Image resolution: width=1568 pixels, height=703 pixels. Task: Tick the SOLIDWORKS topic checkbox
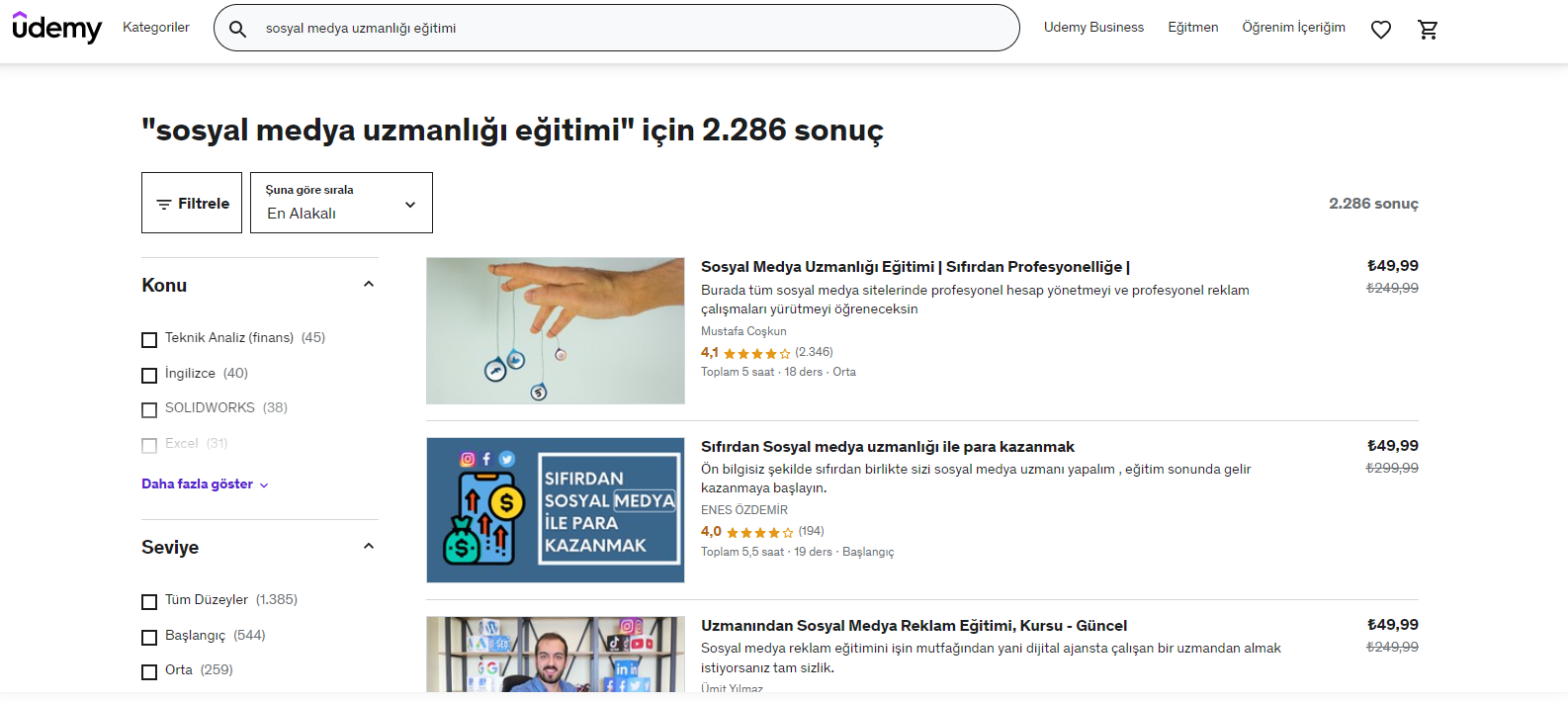149,409
